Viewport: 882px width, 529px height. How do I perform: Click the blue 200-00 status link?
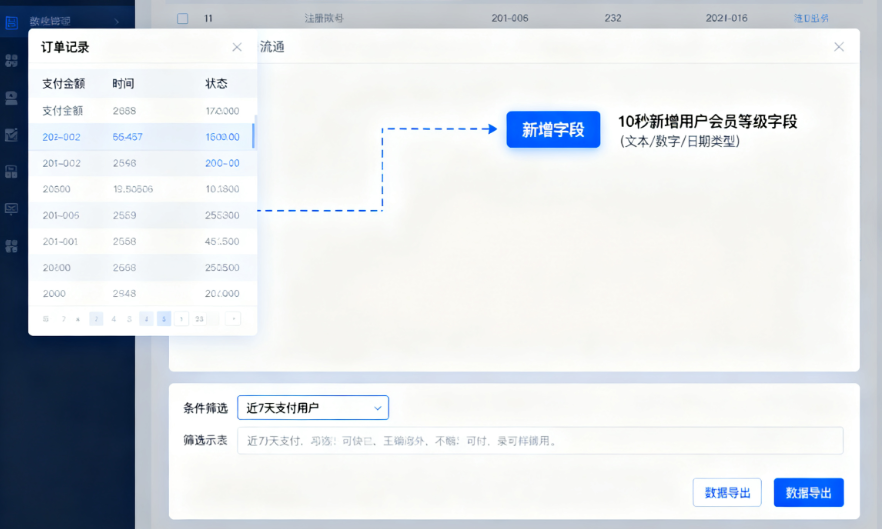click(x=222, y=163)
